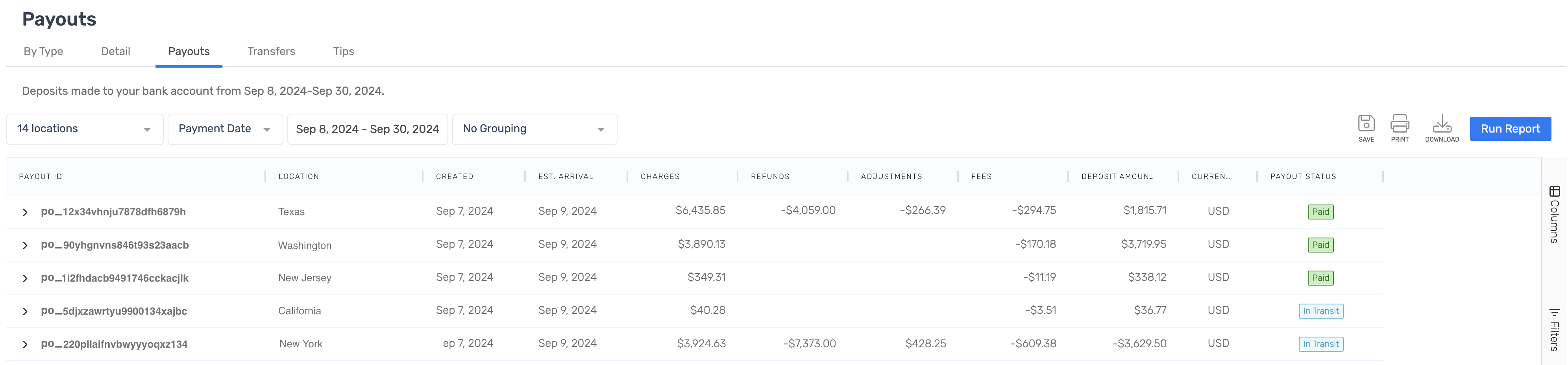Click the $1,815.71 deposit amount

point(1145,210)
